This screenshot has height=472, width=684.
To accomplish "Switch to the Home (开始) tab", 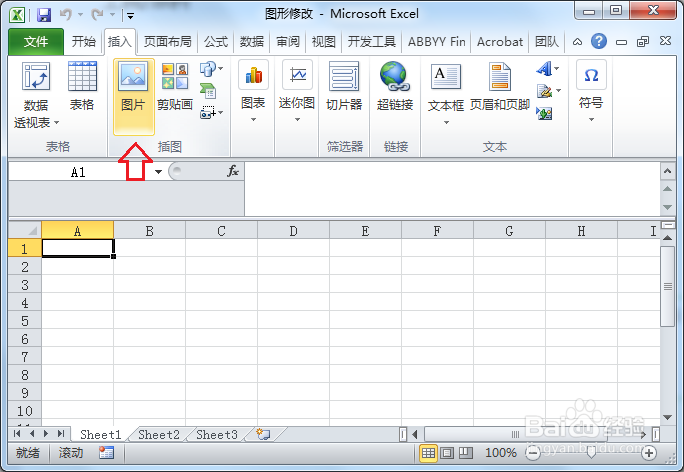I will pyautogui.click(x=83, y=41).
